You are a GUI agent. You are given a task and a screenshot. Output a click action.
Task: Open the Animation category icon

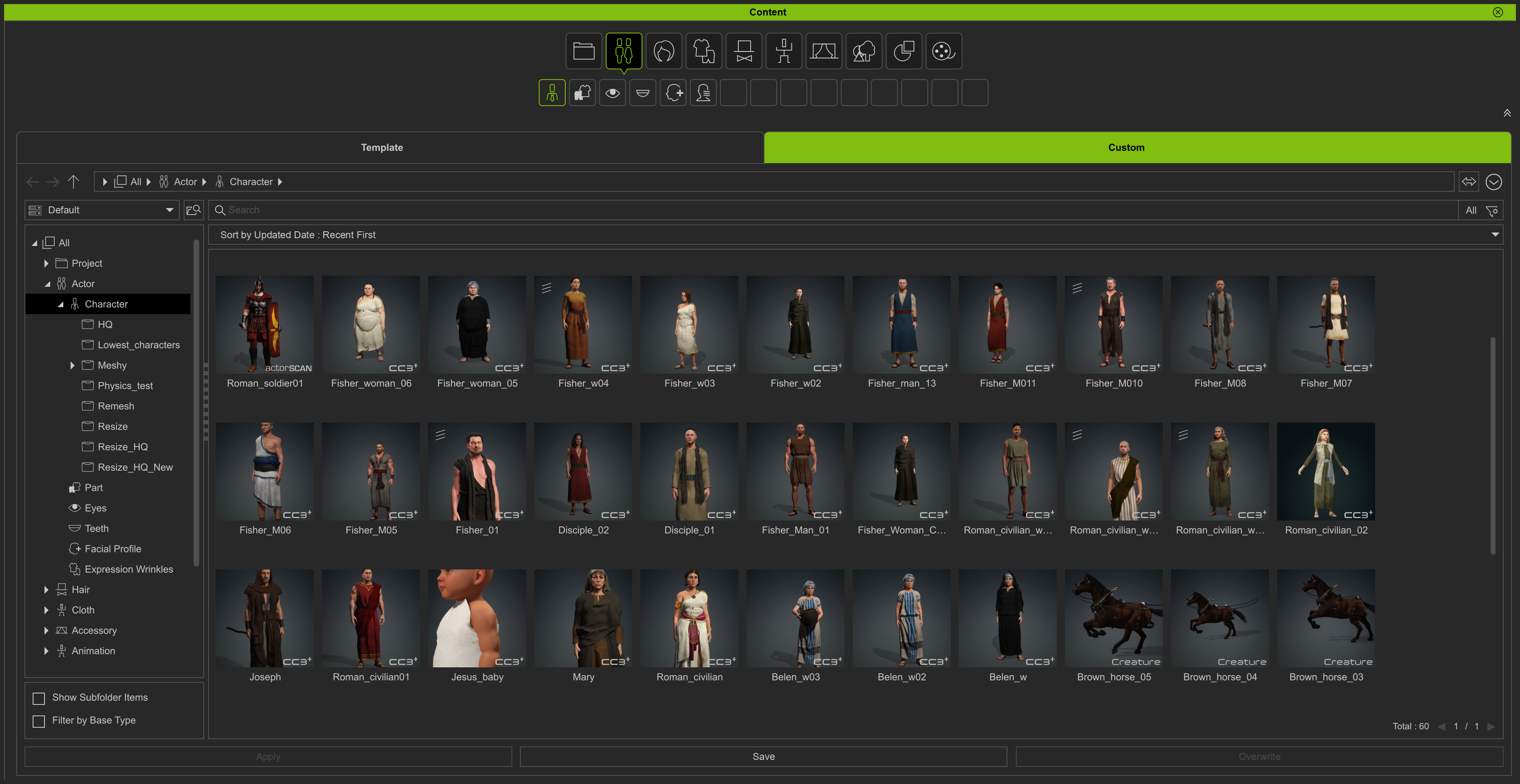784,51
